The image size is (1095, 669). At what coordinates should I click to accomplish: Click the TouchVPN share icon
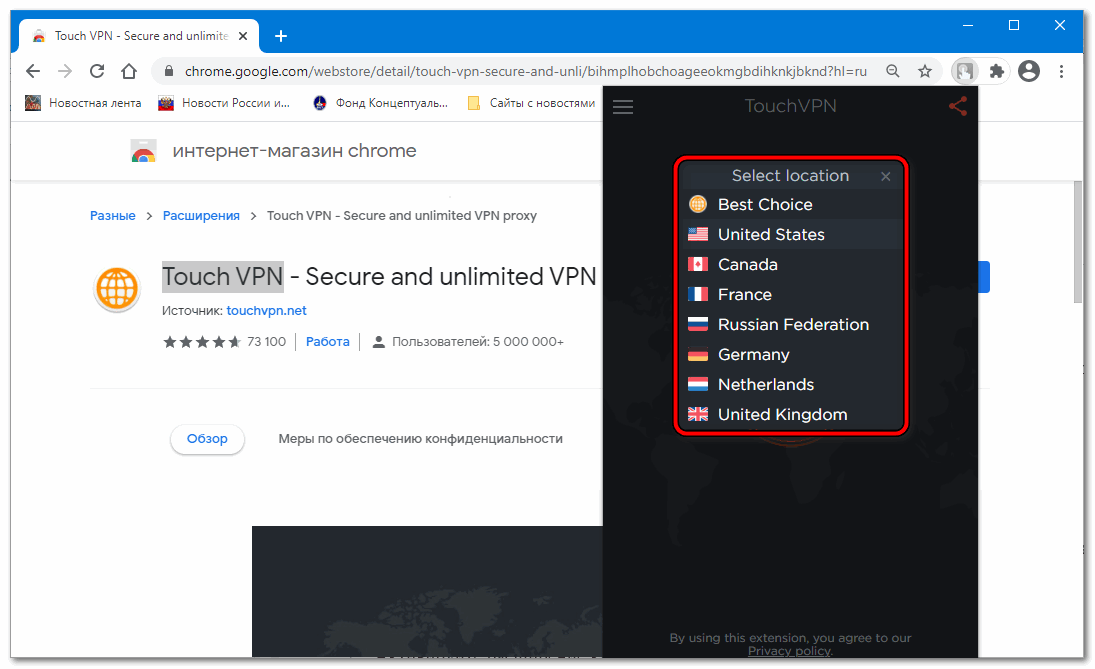click(957, 106)
